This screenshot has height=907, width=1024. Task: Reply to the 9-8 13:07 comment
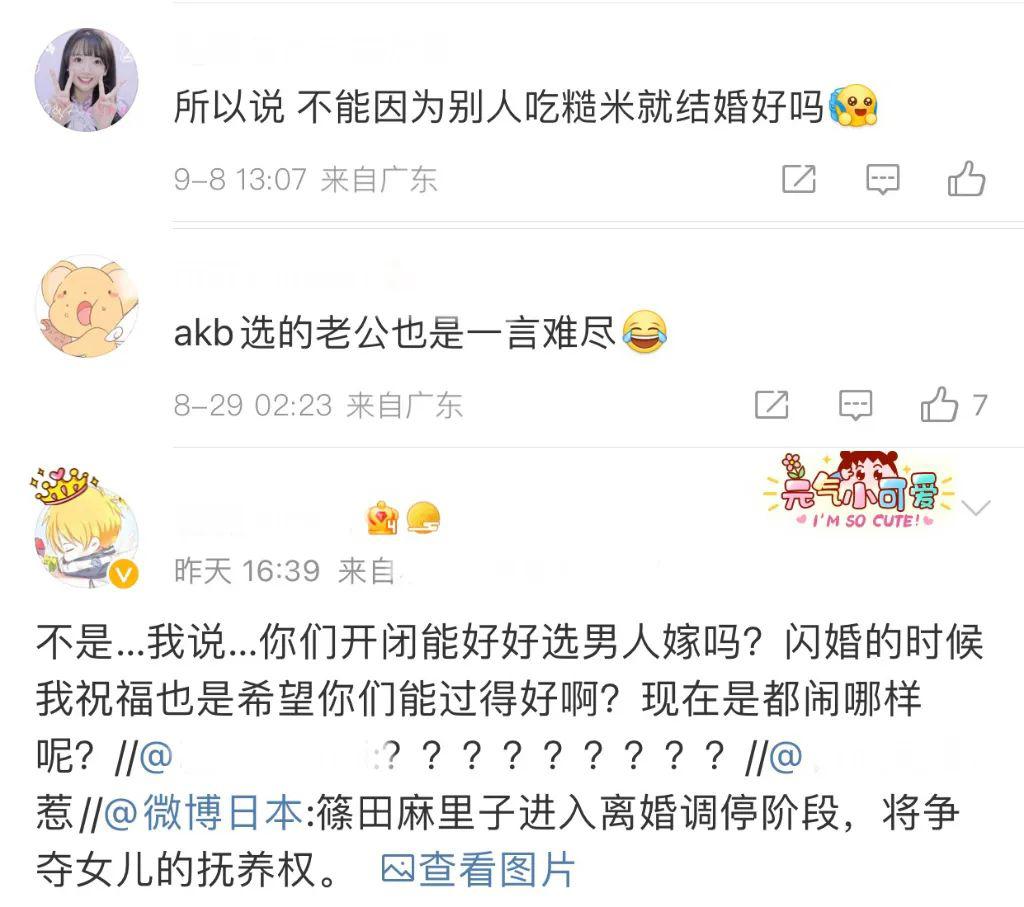pos(882,180)
